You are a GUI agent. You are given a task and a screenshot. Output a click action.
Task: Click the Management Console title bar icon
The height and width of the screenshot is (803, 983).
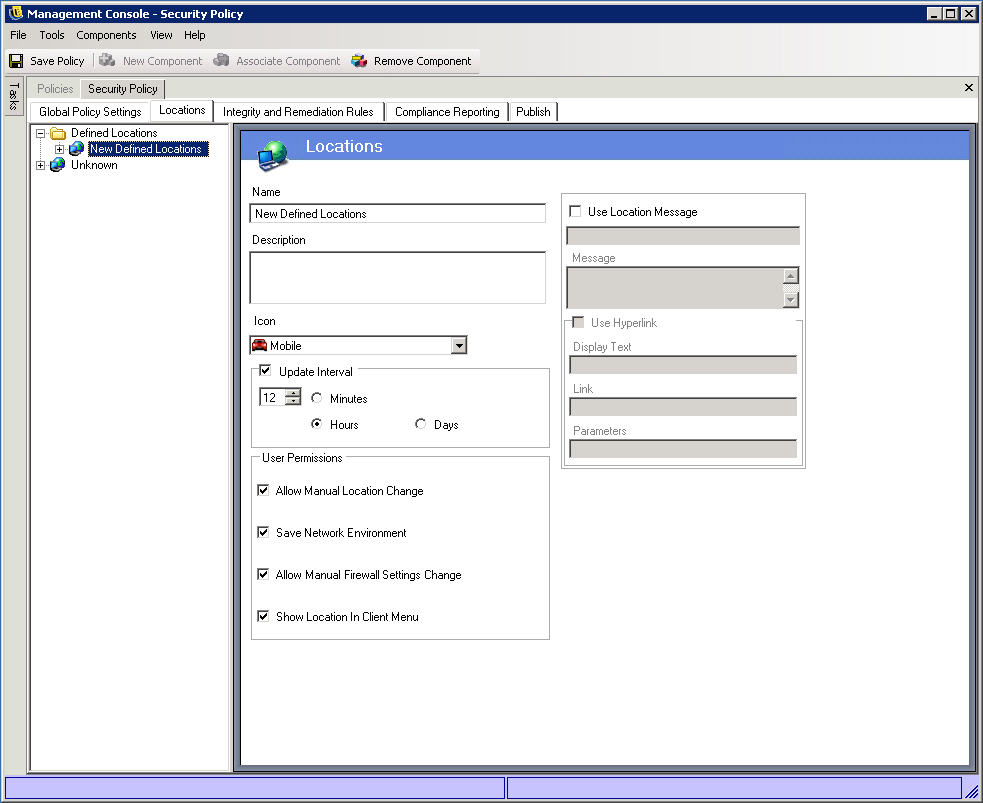click(x=16, y=13)
